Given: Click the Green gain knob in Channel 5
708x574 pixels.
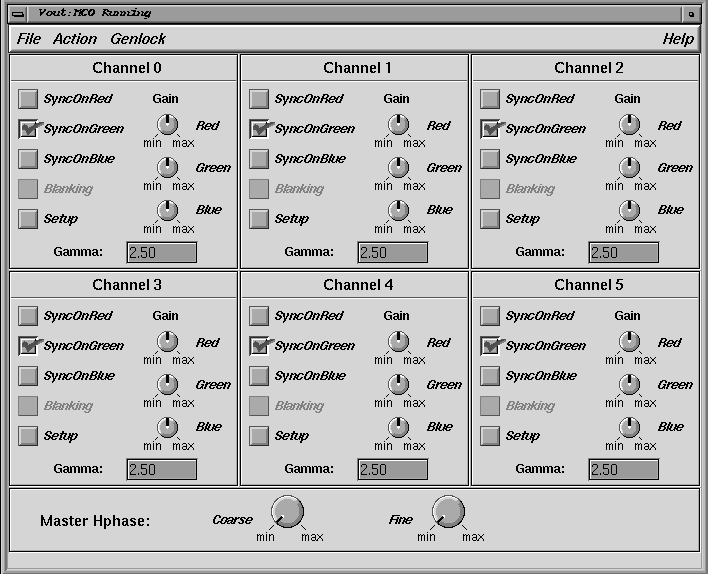Looking at the screenshot, I should click(x=629, y=385).
